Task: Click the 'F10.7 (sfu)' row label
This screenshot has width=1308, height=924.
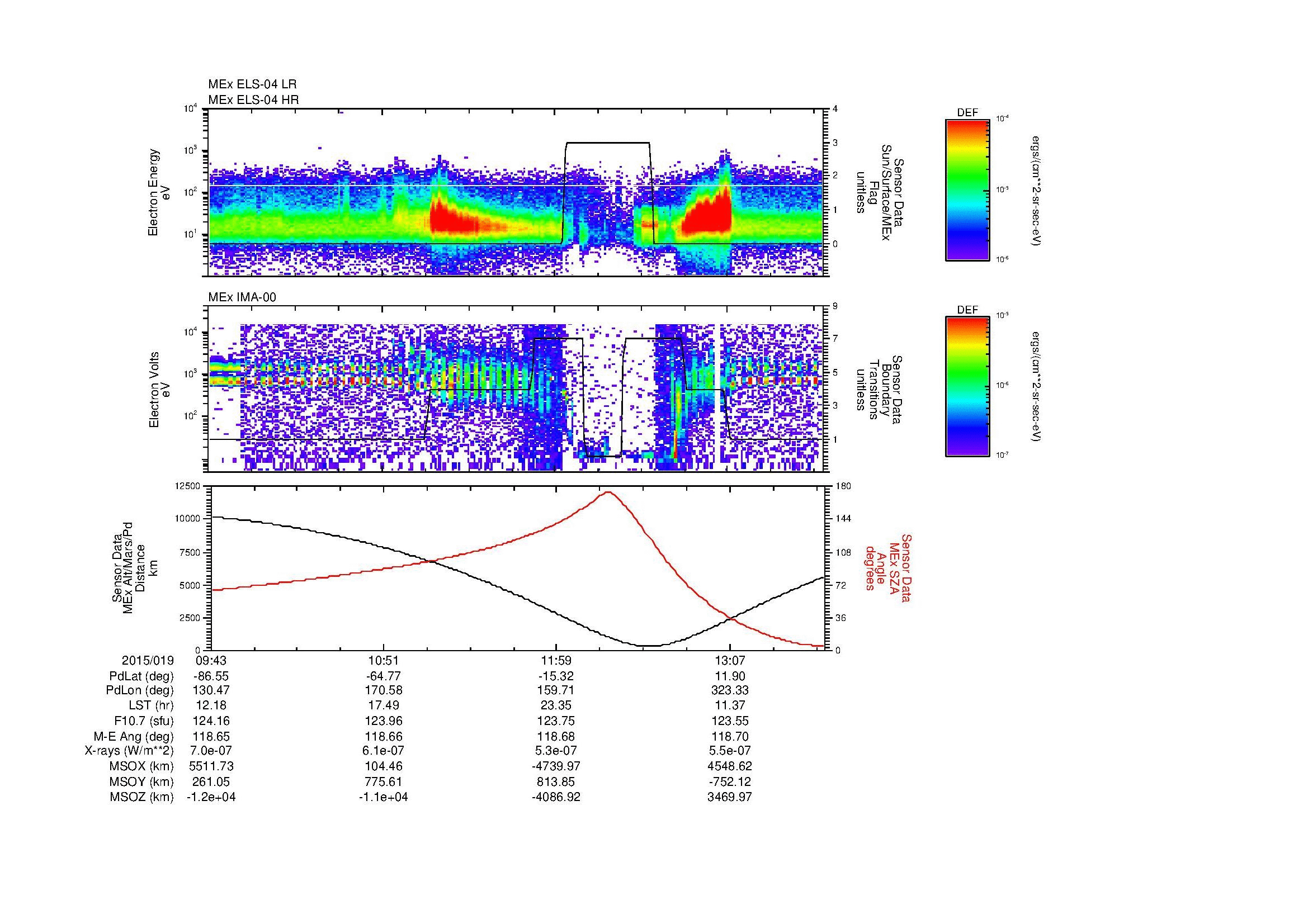Action: [x=143, y=721]
